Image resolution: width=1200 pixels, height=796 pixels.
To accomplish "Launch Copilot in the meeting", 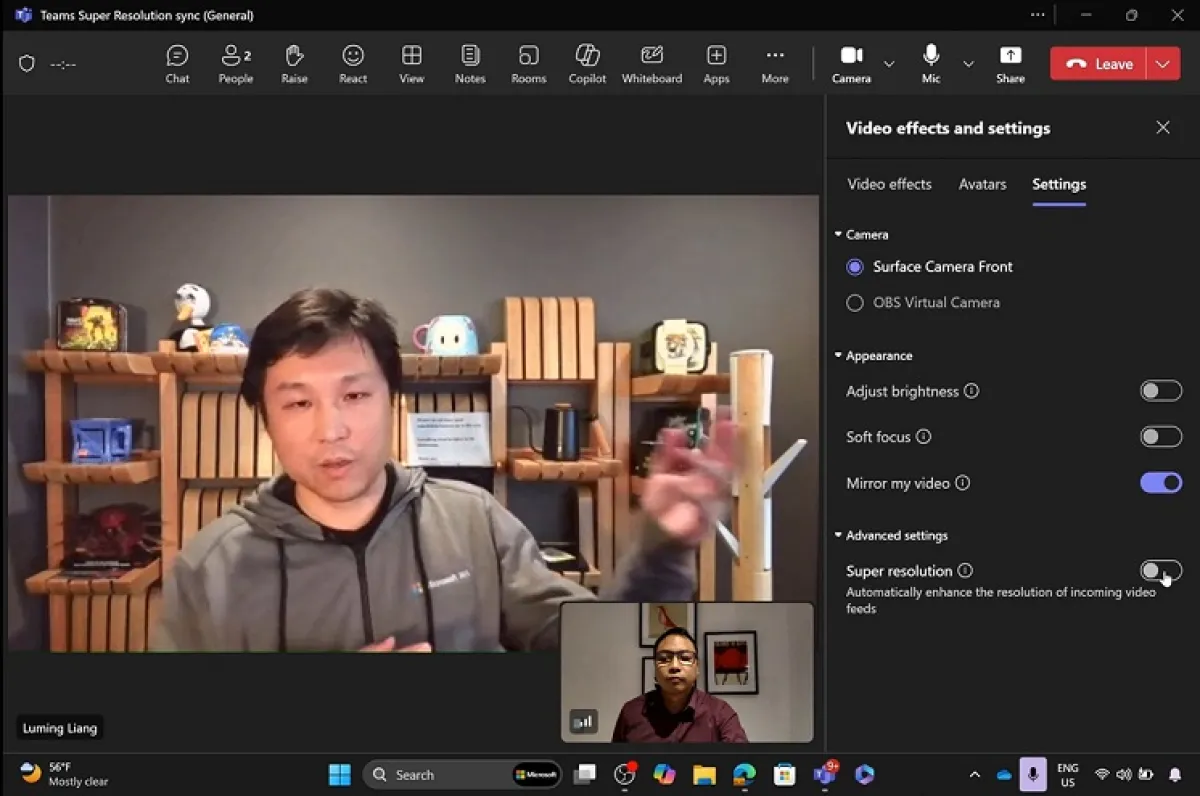I will [x=587, y=63].
